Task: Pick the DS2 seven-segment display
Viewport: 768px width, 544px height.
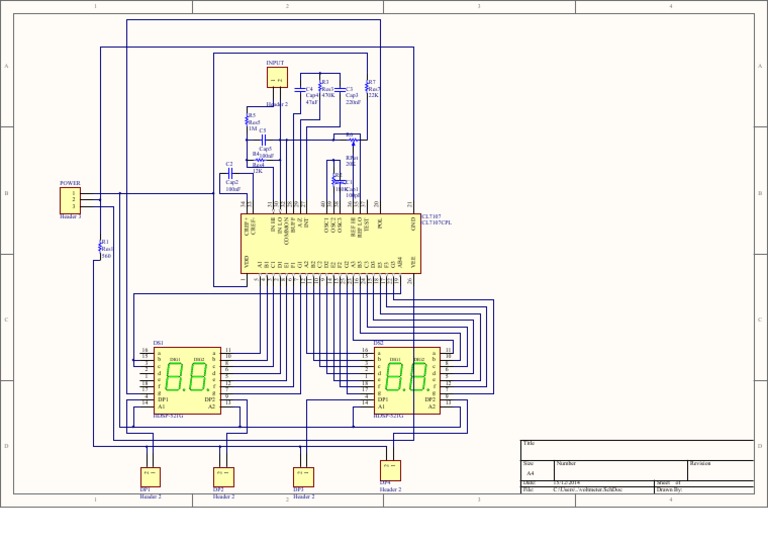Action: [407, 380]
